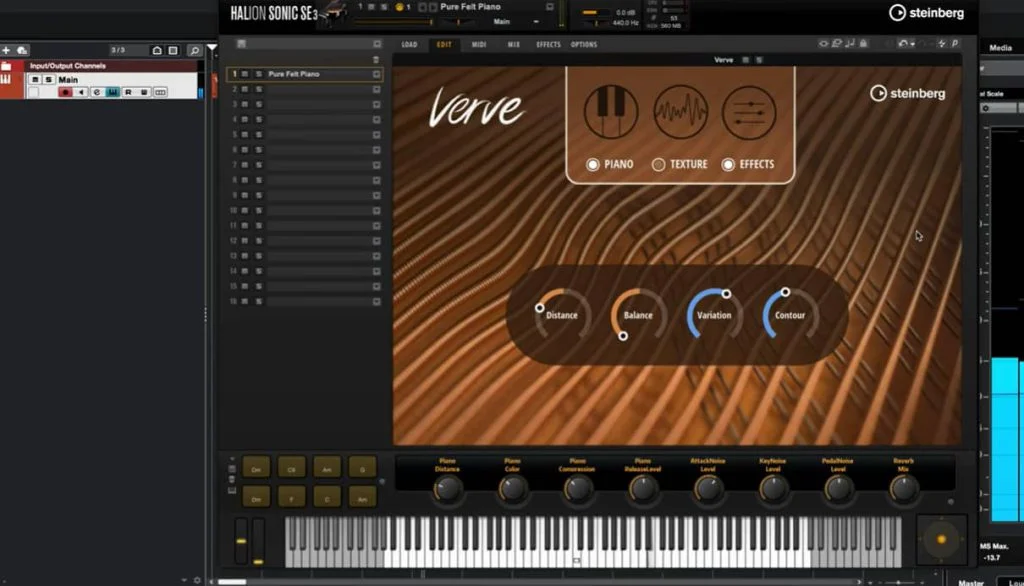Open the track search magnifier icon
Screen dimensions: 1024x586
point(194,50)
